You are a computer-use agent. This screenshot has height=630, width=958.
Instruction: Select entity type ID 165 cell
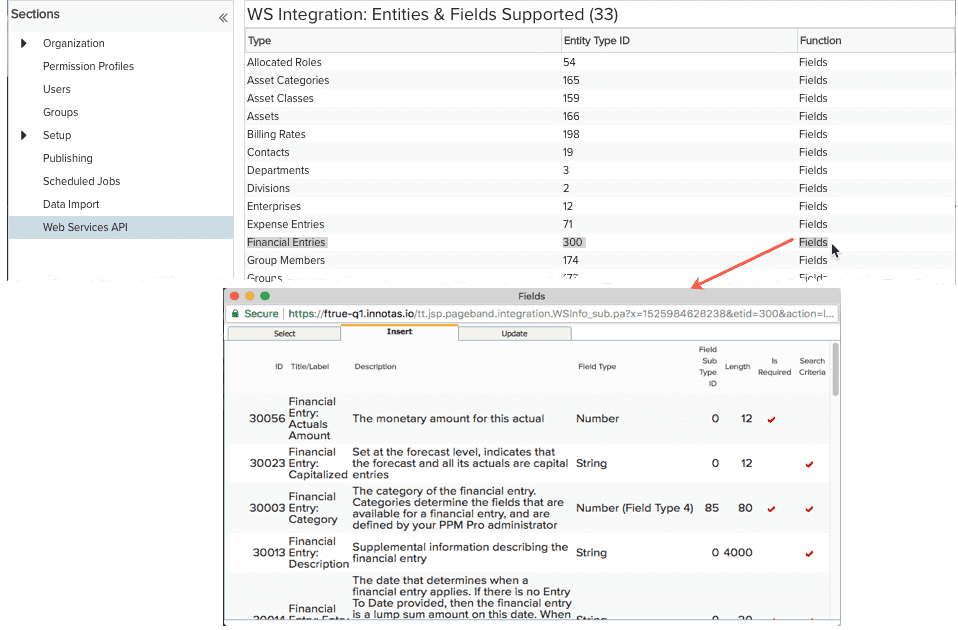(571, 80)
